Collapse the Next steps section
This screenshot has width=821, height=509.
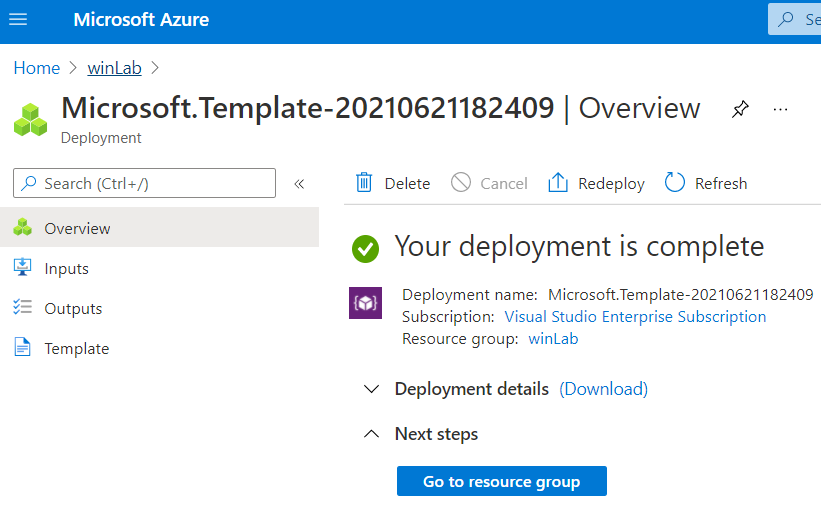371,434
